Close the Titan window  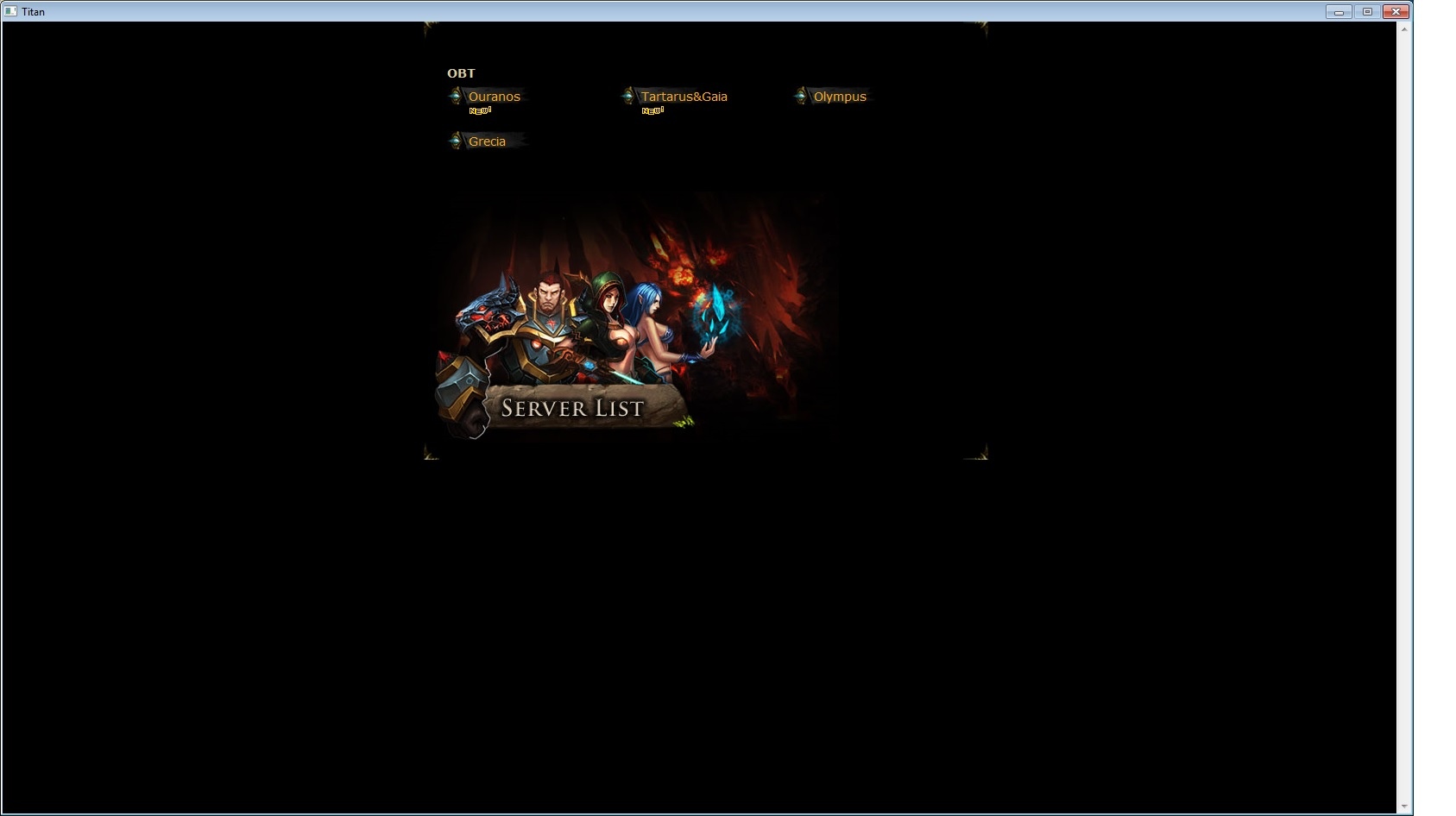(1396, 11)
